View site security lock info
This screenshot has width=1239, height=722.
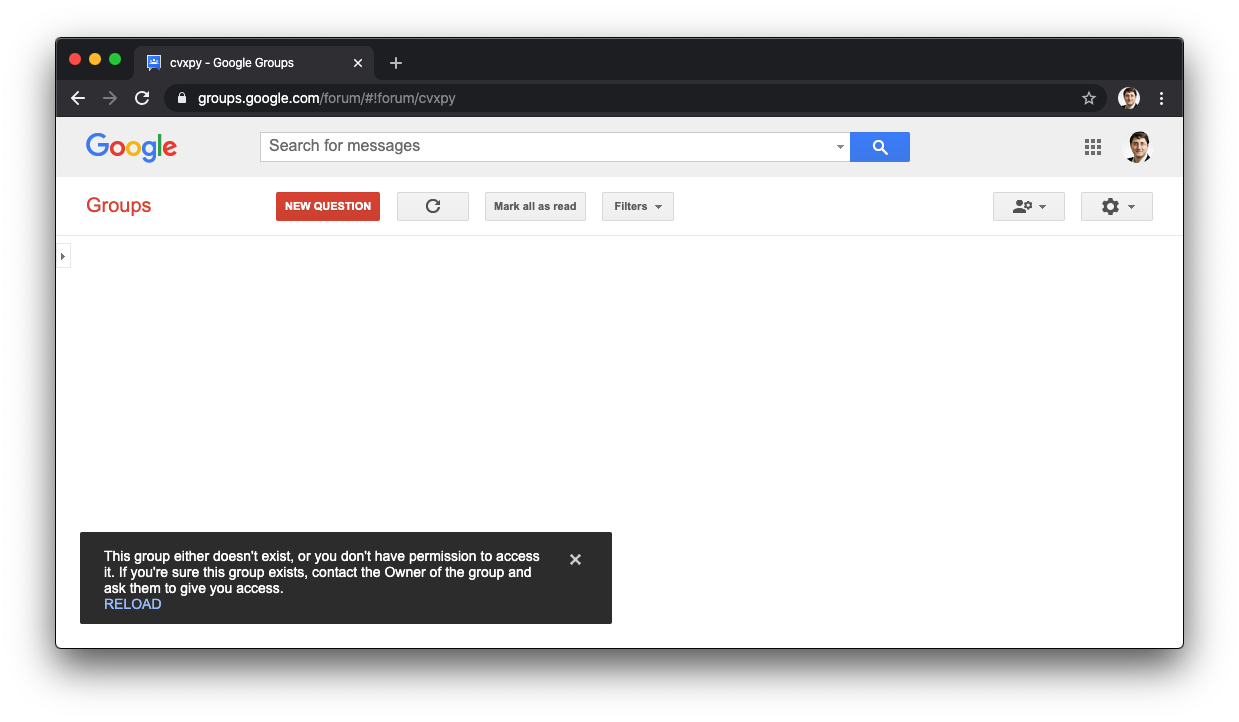(x=182, y=98)
